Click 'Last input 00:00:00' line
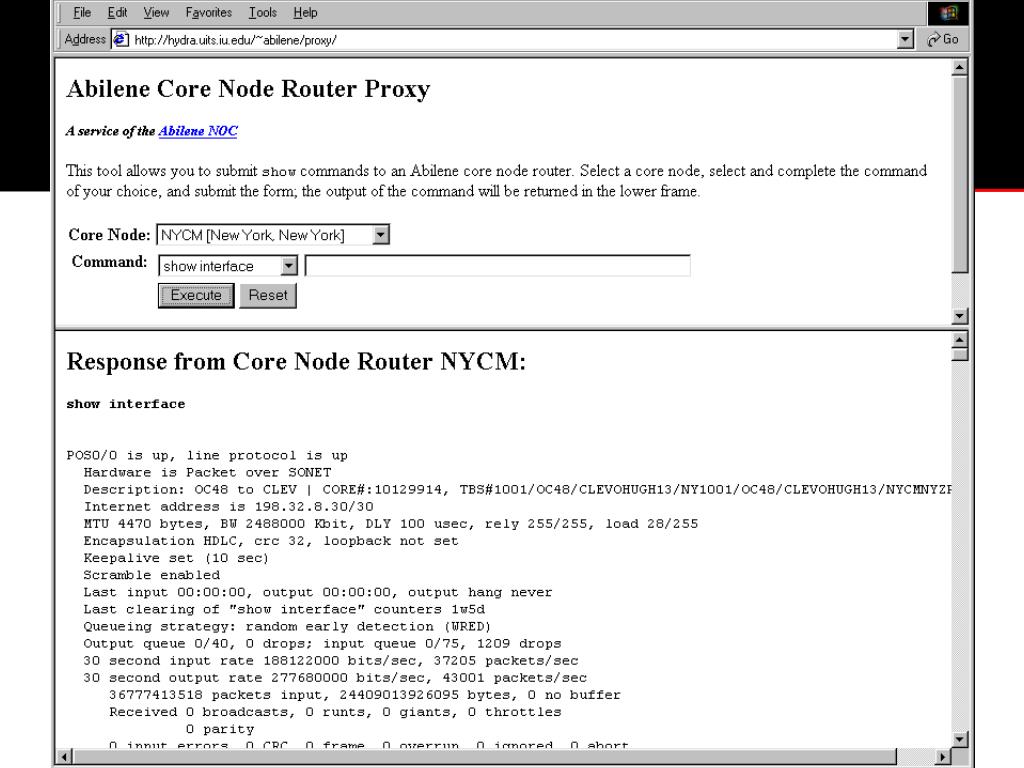 point(317,592)
